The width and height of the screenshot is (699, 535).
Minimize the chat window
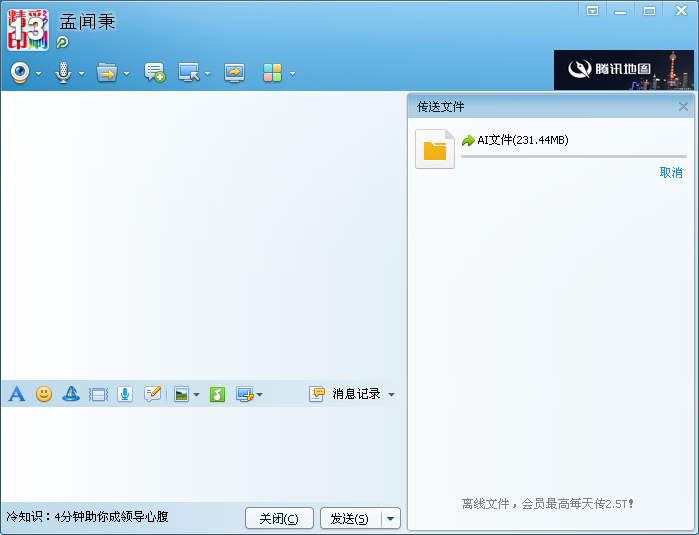[x=620, y=11]
